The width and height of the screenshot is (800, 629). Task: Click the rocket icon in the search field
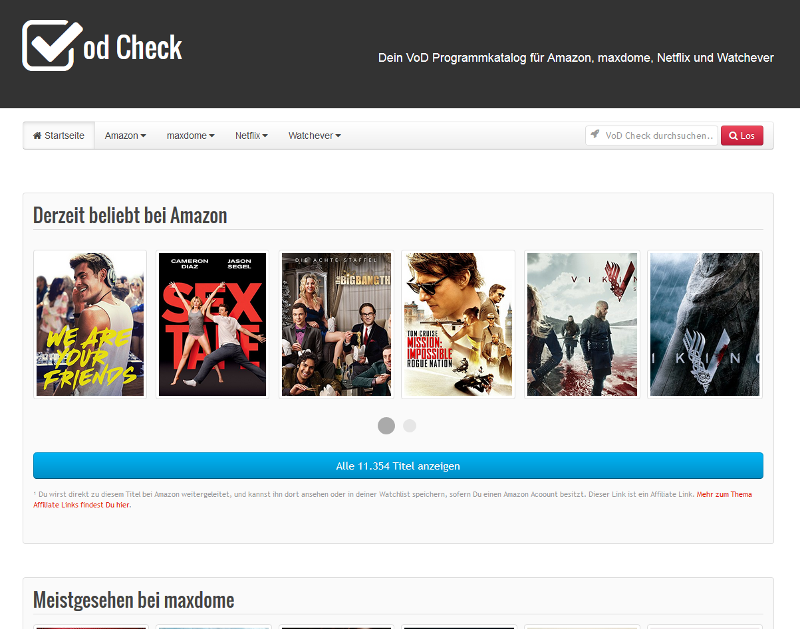595,134
